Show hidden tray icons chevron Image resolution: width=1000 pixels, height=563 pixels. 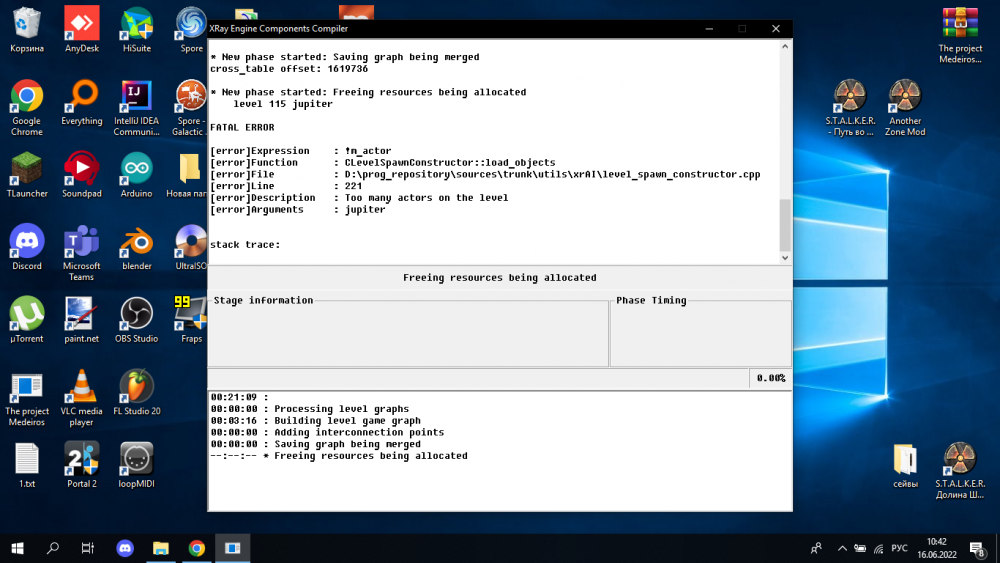[x=842, y=548]
